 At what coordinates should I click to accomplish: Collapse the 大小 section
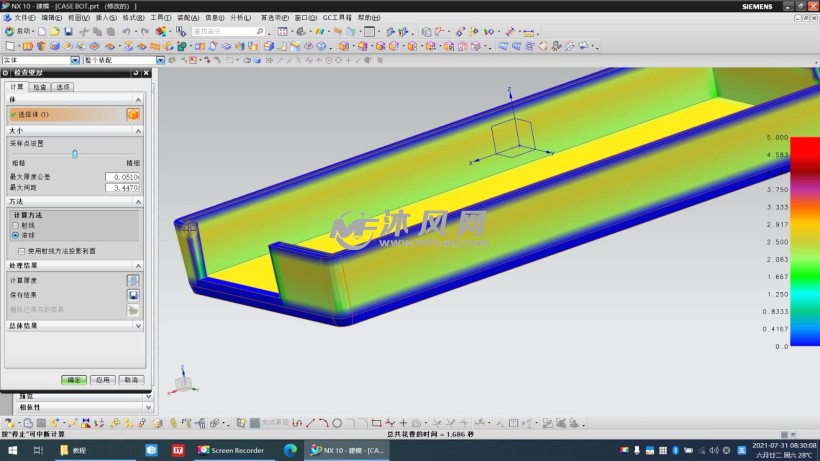138,131
